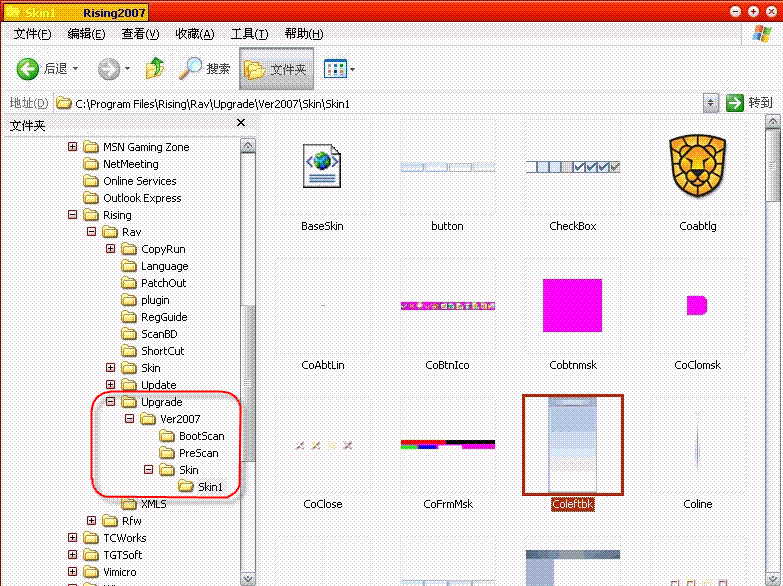Viewport: 783px width, 586px height.
Task: Expand the CopyRun folder node
Action: [110, 248]
